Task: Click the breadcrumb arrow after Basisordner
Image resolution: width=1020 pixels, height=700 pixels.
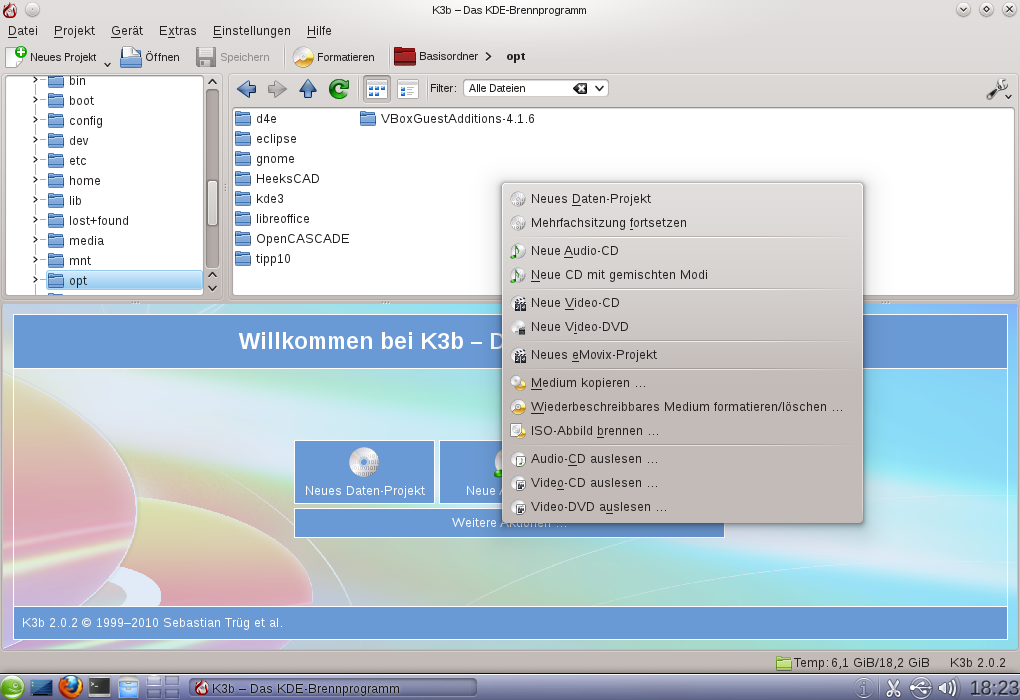Action: [x=489, y=57]
